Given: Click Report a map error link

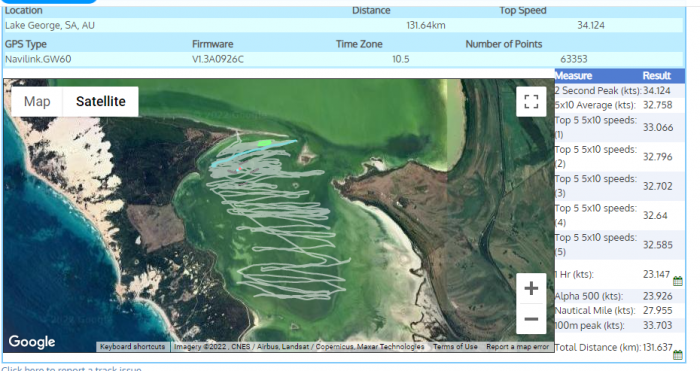Looking at the screenshot, I should coord(517,346).
